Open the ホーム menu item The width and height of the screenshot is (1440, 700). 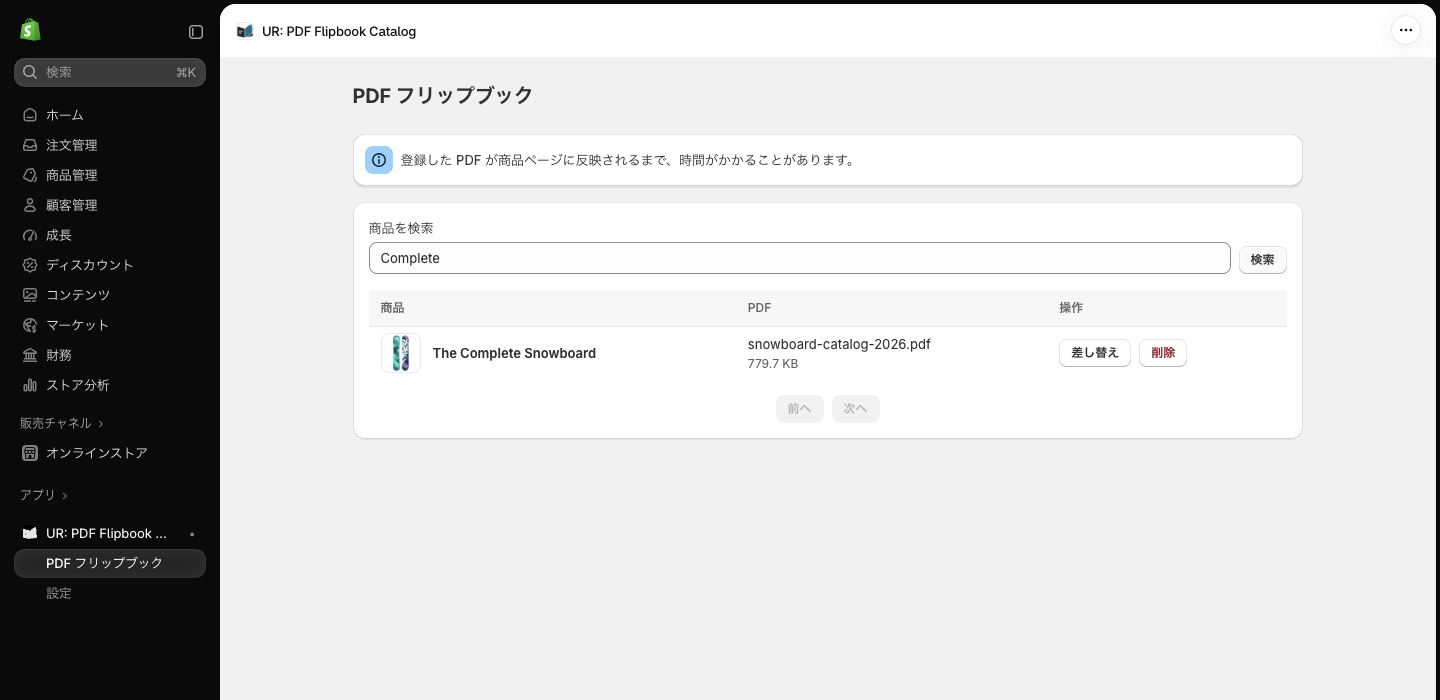[110, 115]
